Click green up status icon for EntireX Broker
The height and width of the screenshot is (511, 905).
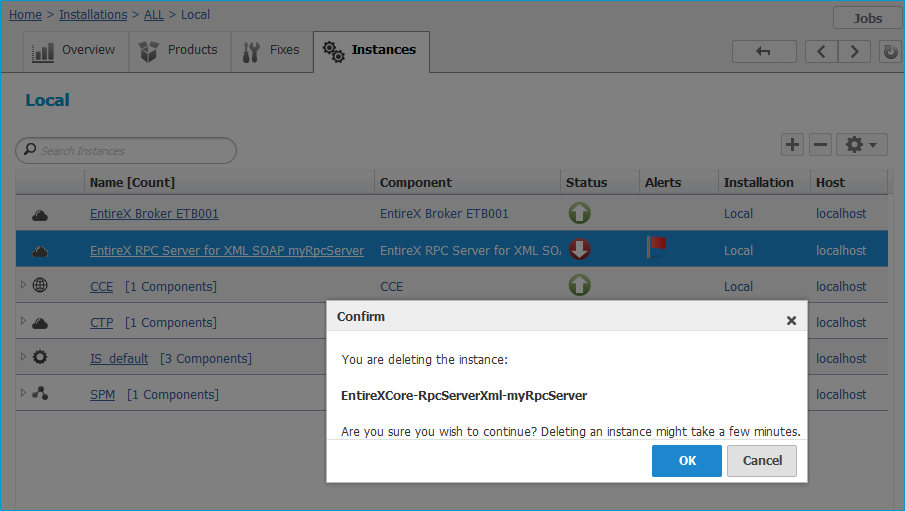pyautogui.click(x=579, y=213)
